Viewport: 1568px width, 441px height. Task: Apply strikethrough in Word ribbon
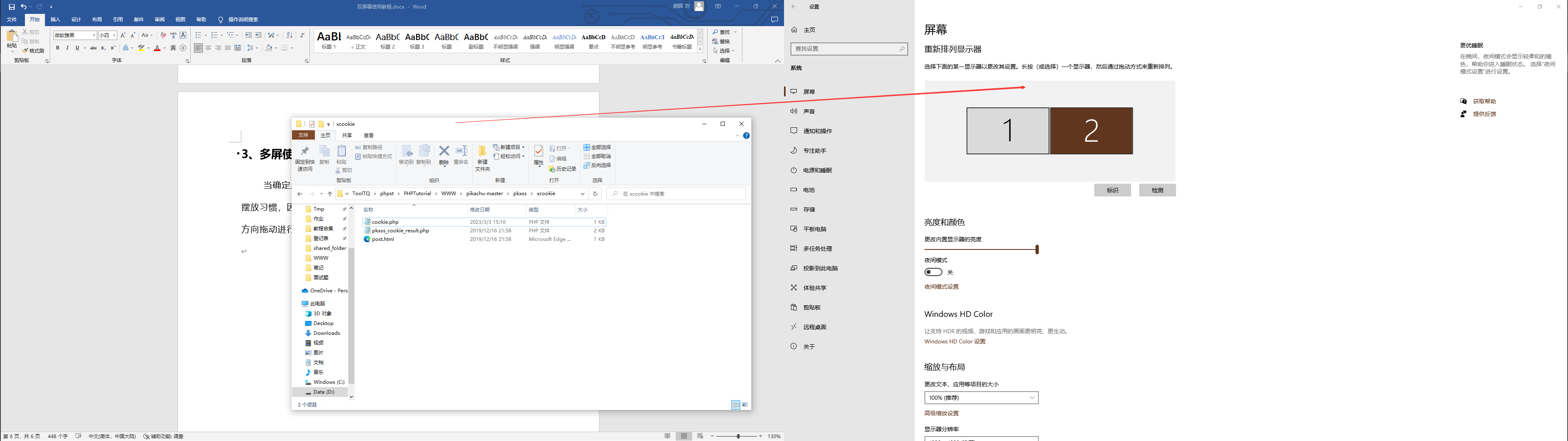(93, 47)
